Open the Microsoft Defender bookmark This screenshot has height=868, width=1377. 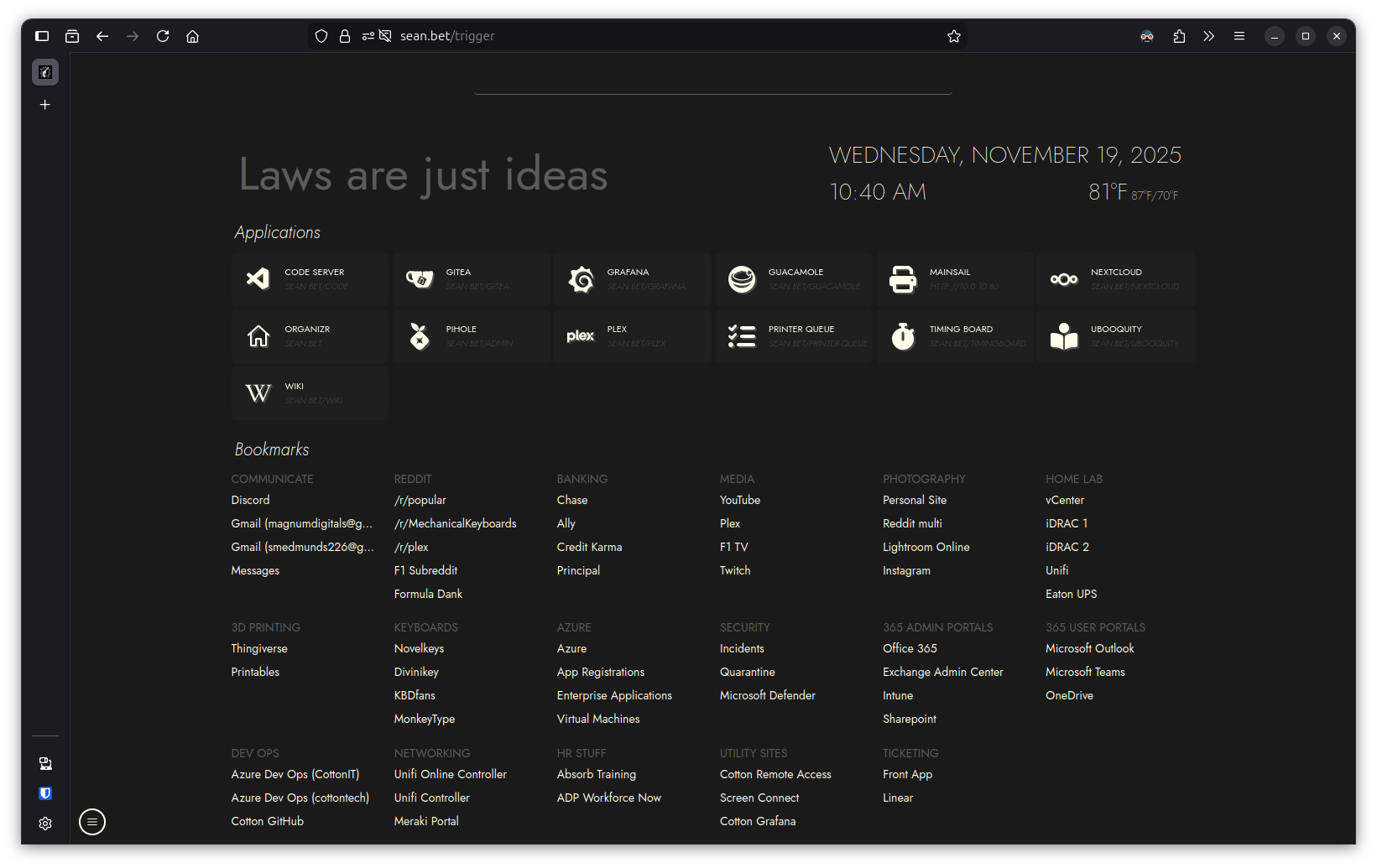tap(767, 695)
